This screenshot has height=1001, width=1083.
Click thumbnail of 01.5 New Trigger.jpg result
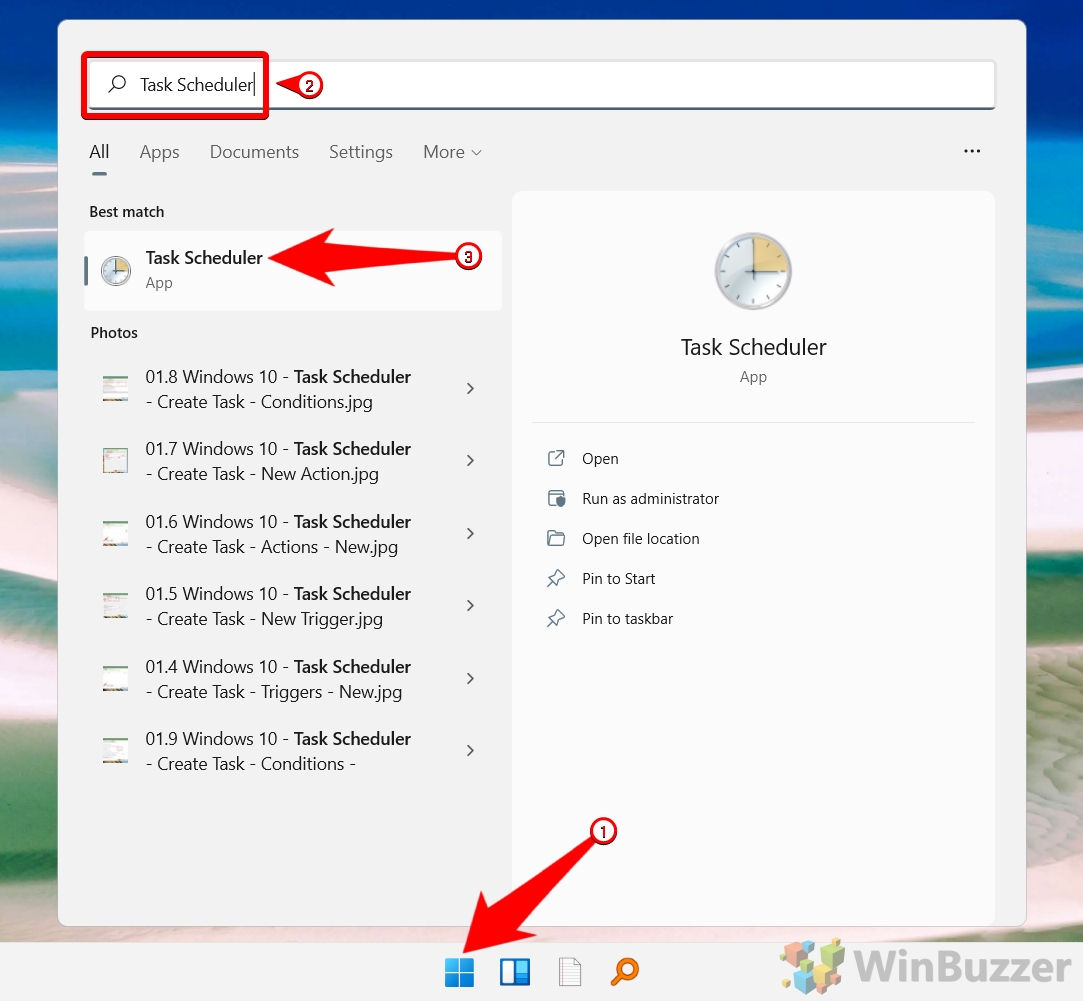[x=115, y=605]
